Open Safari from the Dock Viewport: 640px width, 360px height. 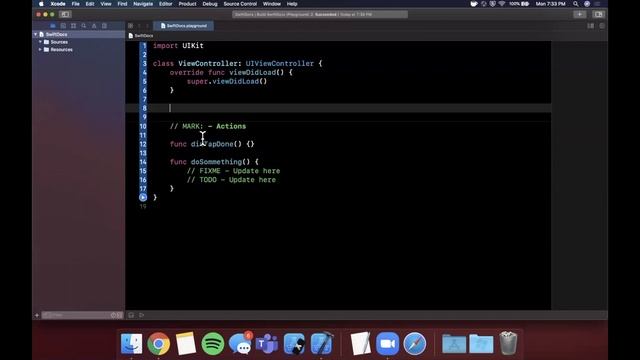(415, 343)
